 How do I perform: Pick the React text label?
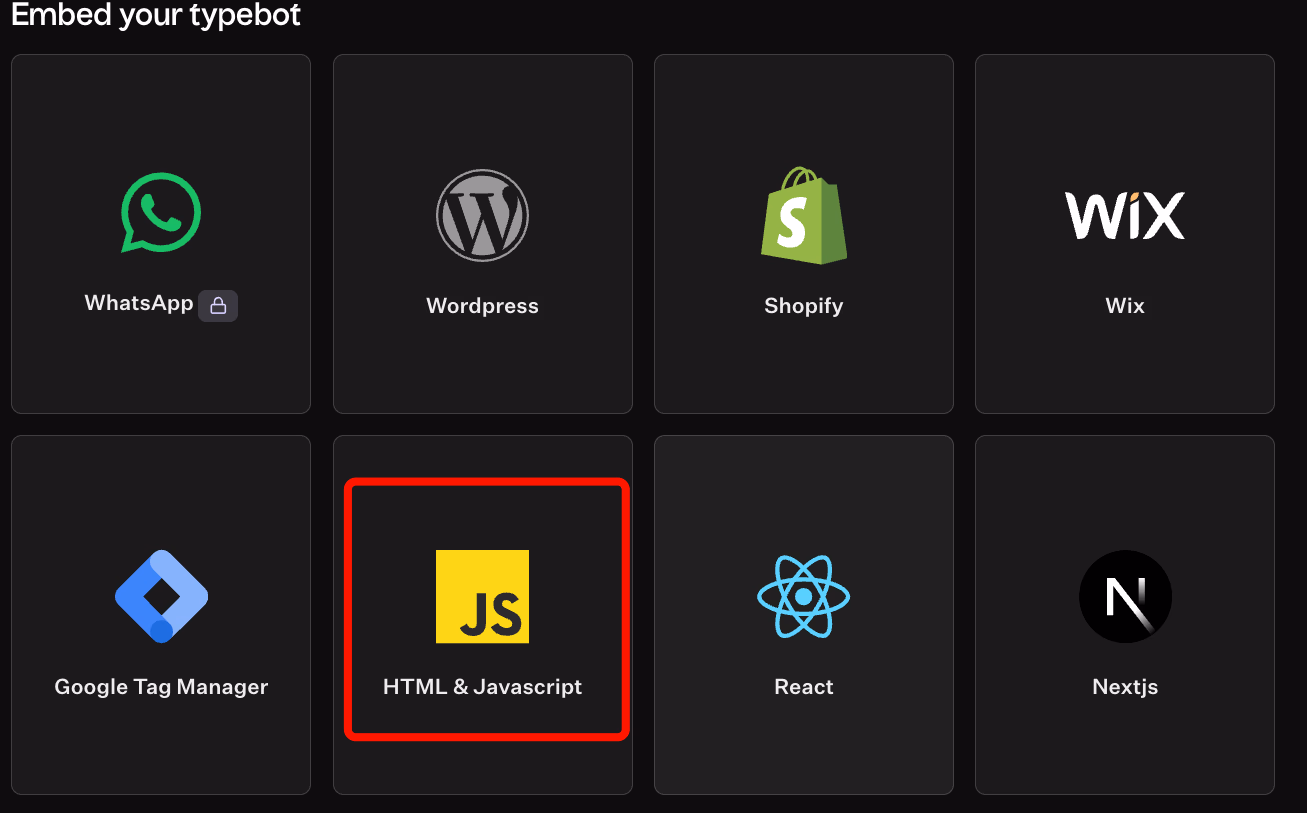[803, 687]
